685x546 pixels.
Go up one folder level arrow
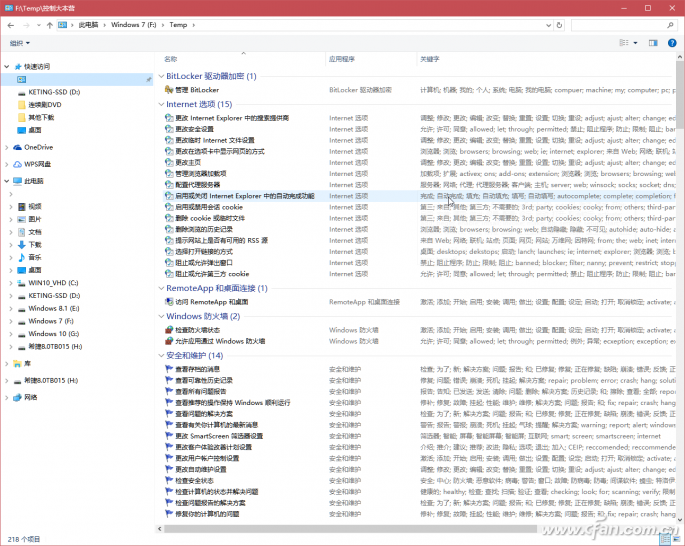pyautogui.click(x=50, y=25)
